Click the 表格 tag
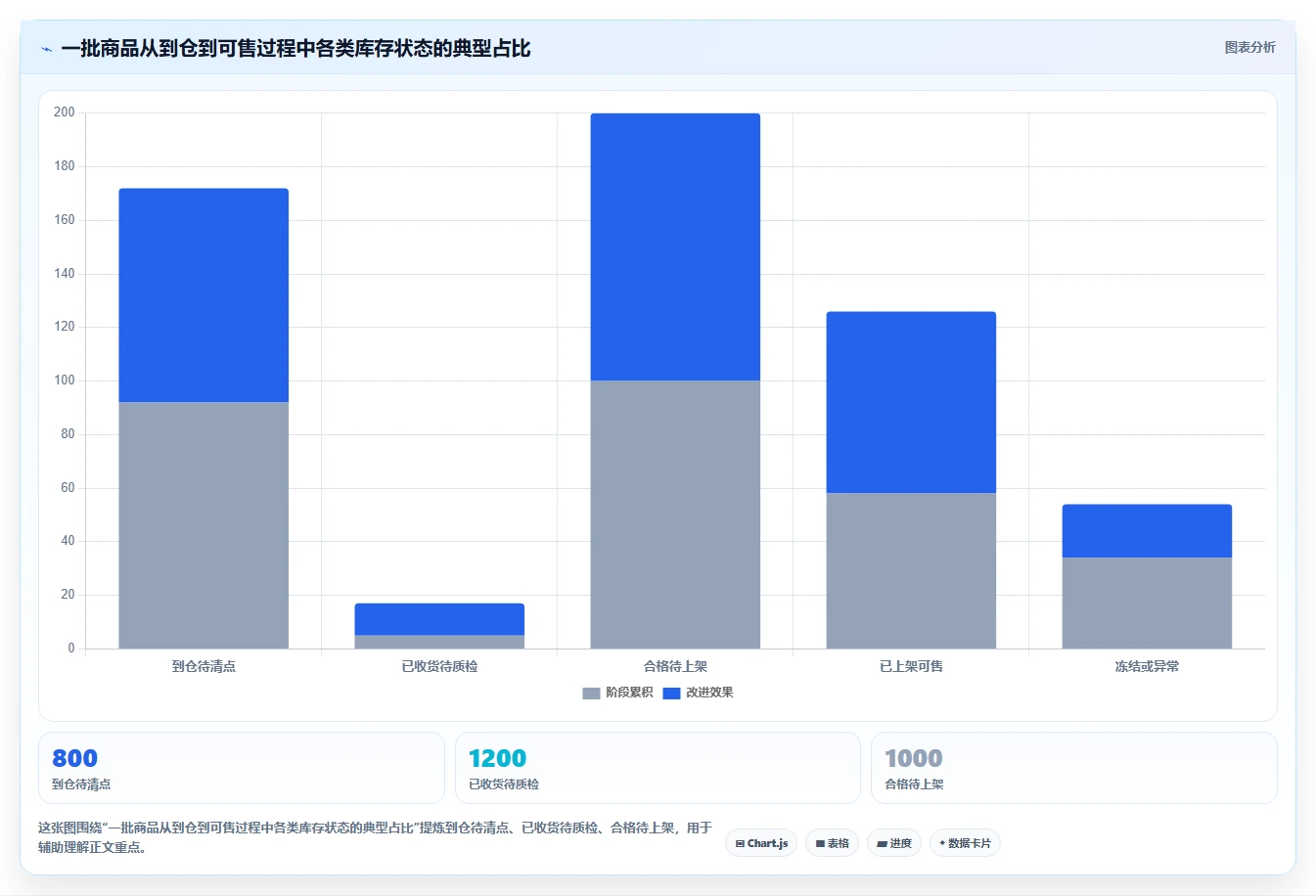Screen dimensions: 1316x896 (x=833, y=843)
